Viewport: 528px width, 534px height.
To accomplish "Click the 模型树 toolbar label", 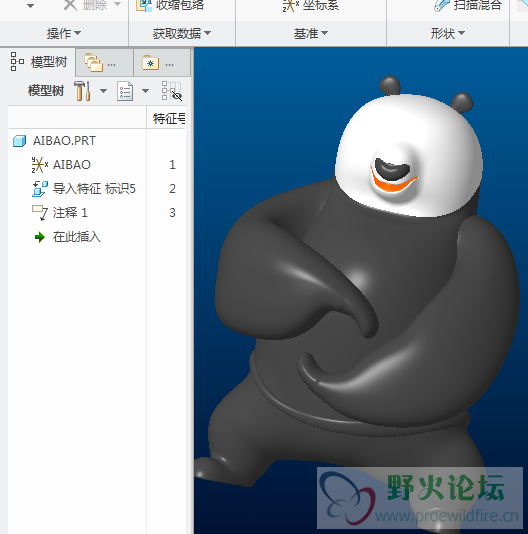I will 46,91.
